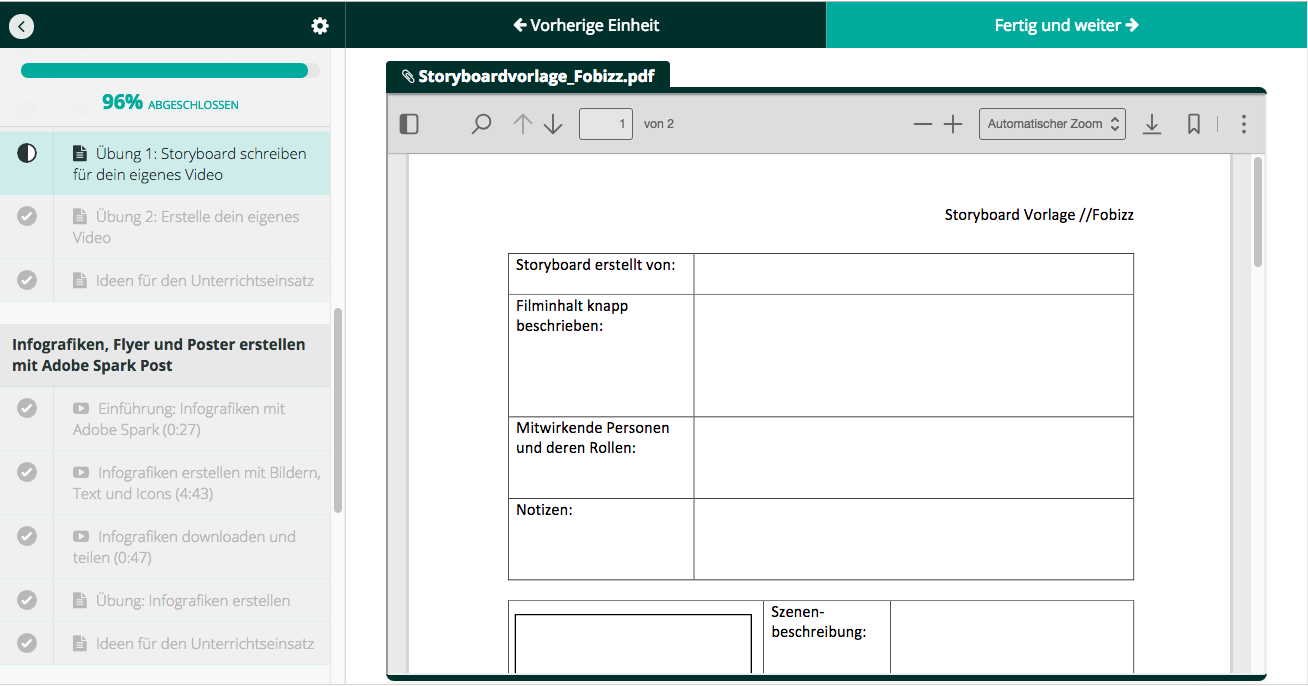1308x686 pixels.
Task: Go back with Vorherige Einheit
Action: point(585,24)
